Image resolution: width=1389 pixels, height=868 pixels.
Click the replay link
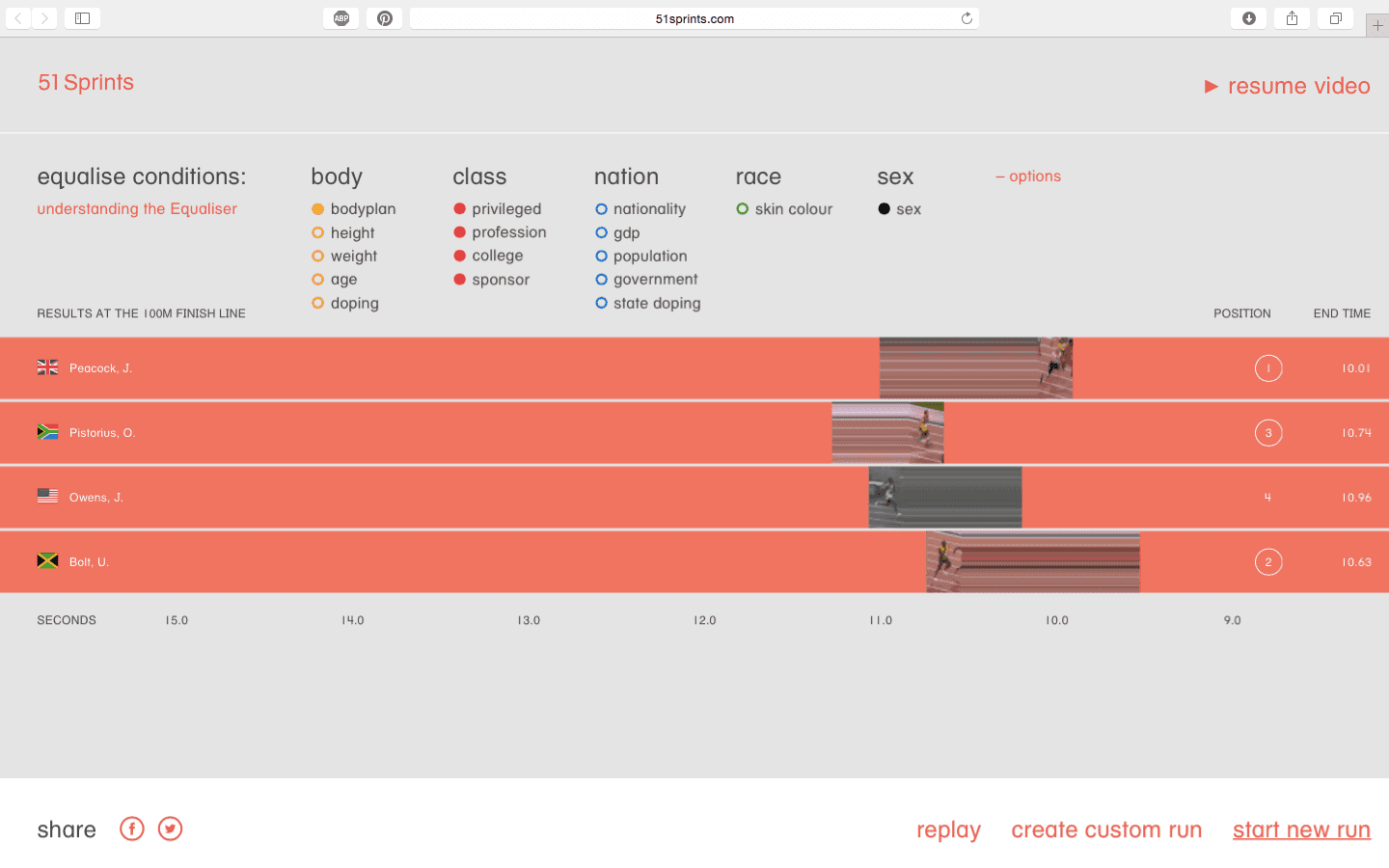click(948, 829)
